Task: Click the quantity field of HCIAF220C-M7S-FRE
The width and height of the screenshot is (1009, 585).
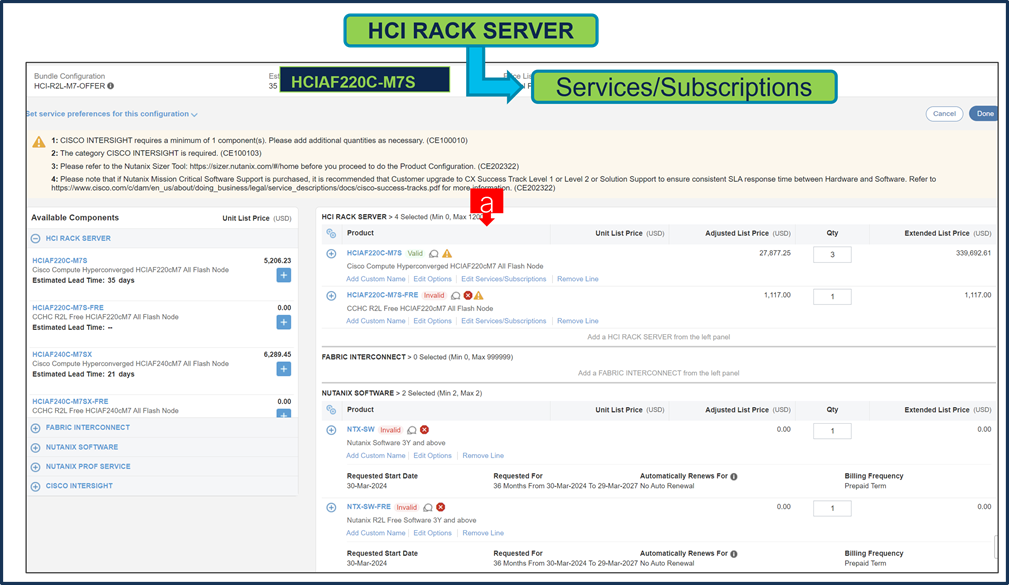Action: pos(832,297)
